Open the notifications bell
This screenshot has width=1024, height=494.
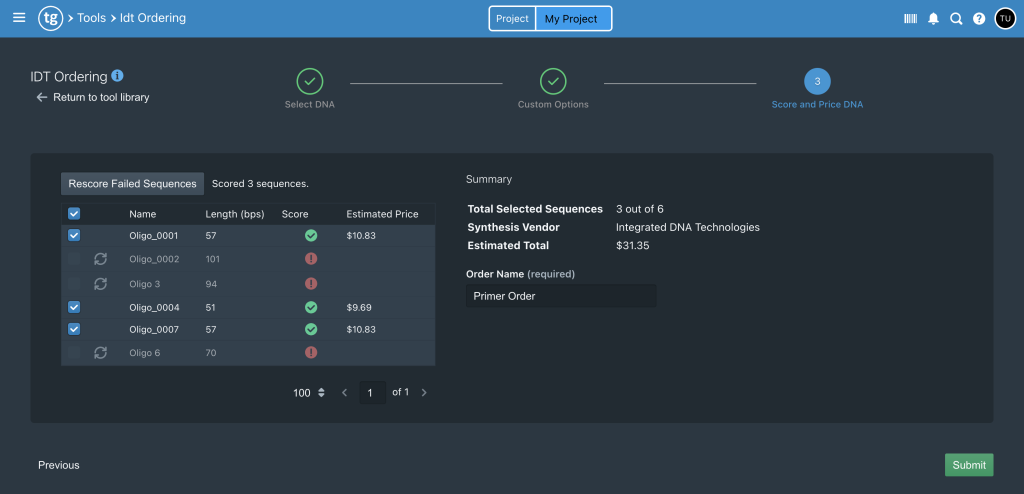pos(933,18)
